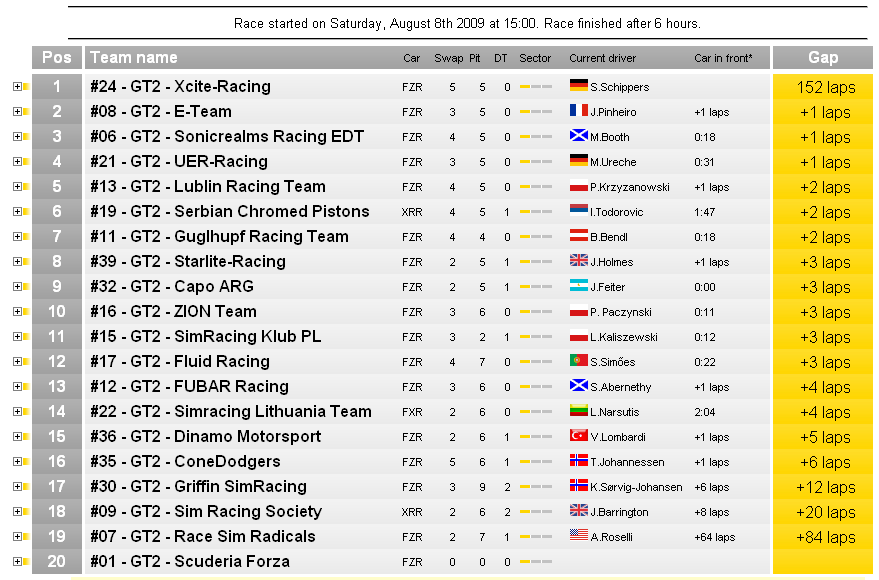Expand details for #19 Serbian Chromed Pistons
Screen dimensions: 879x580
tap(17, 212)
